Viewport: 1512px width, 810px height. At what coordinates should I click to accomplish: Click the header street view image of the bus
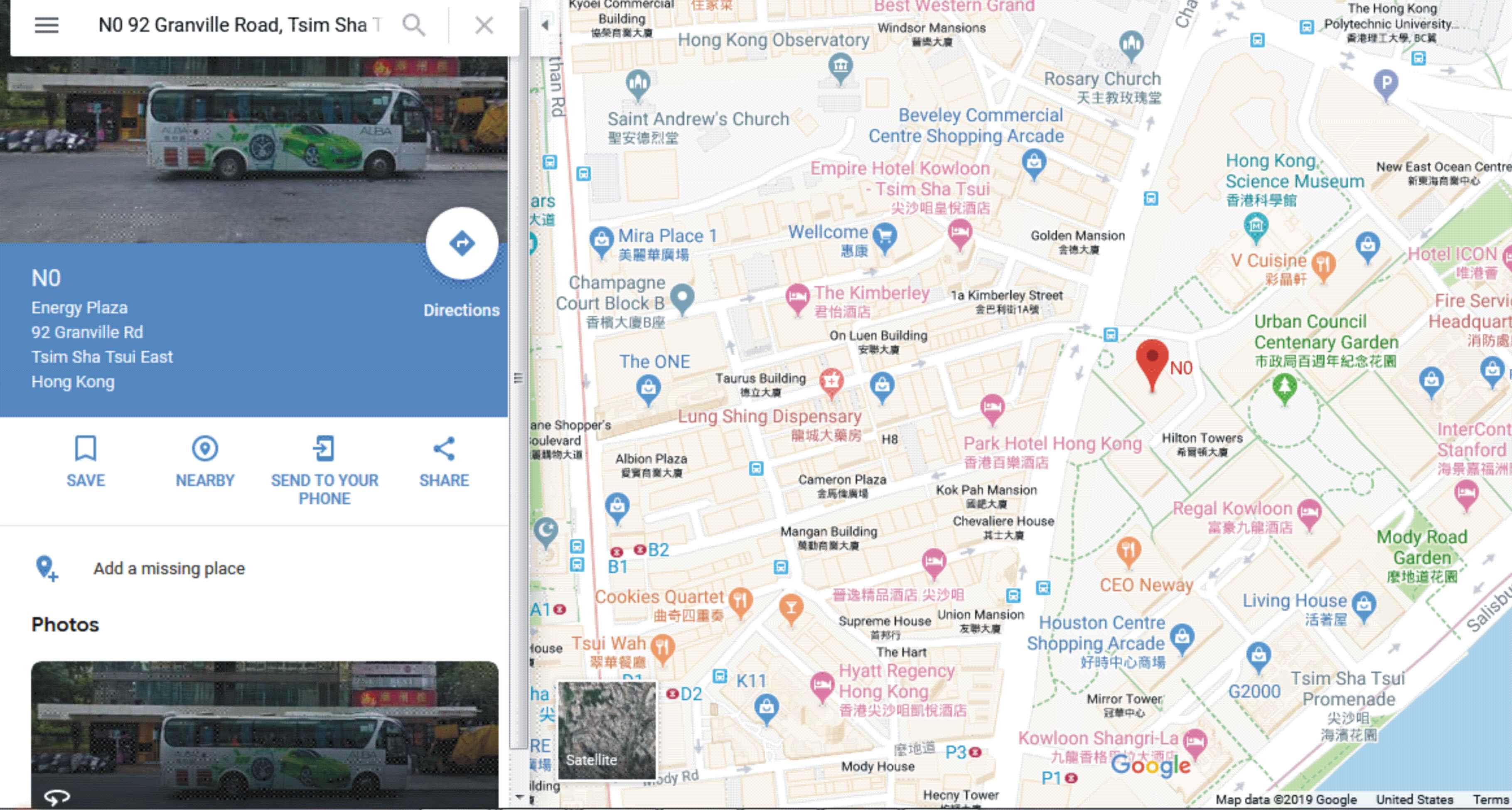point(253,150)
